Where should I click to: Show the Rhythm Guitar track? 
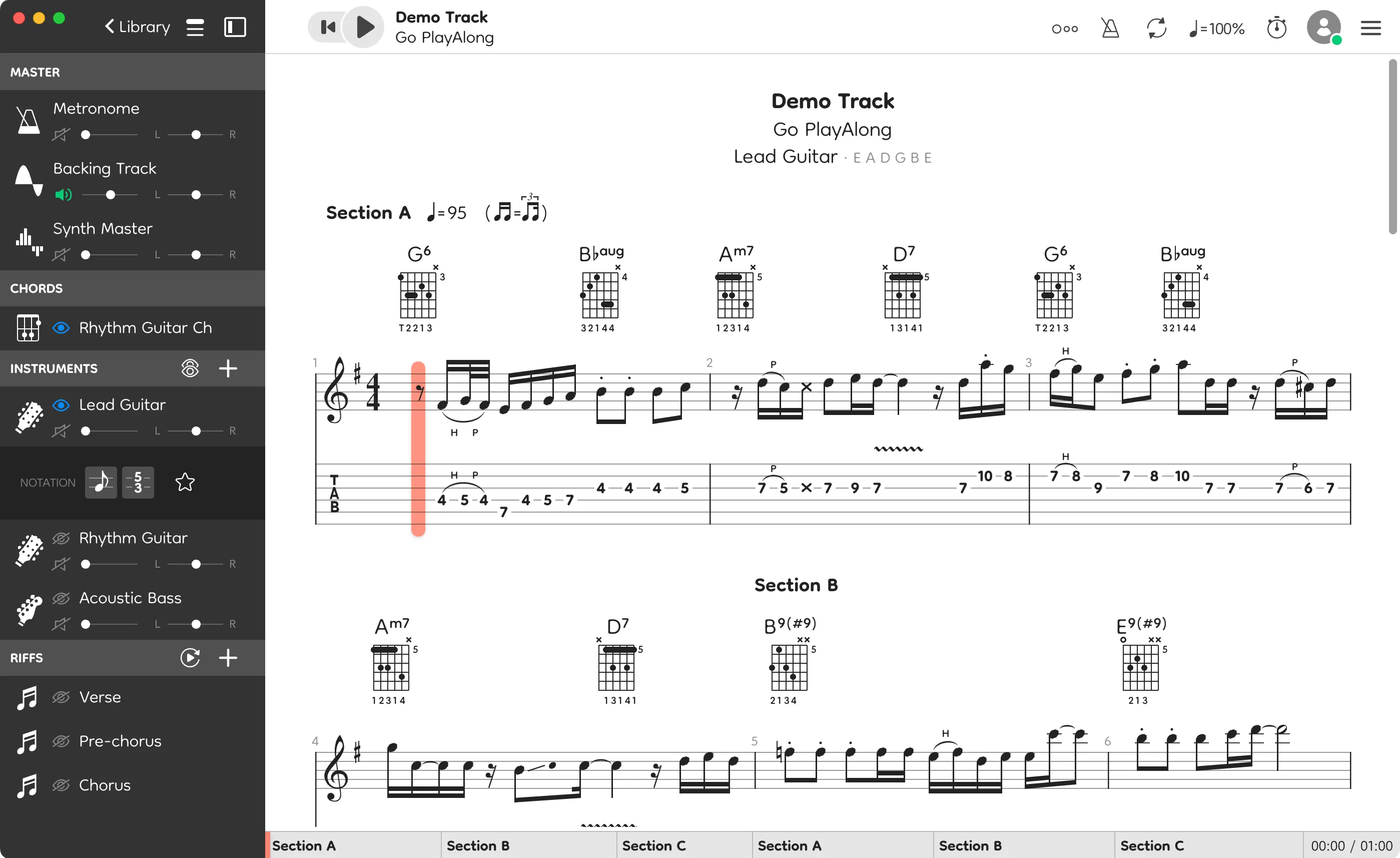61,538
